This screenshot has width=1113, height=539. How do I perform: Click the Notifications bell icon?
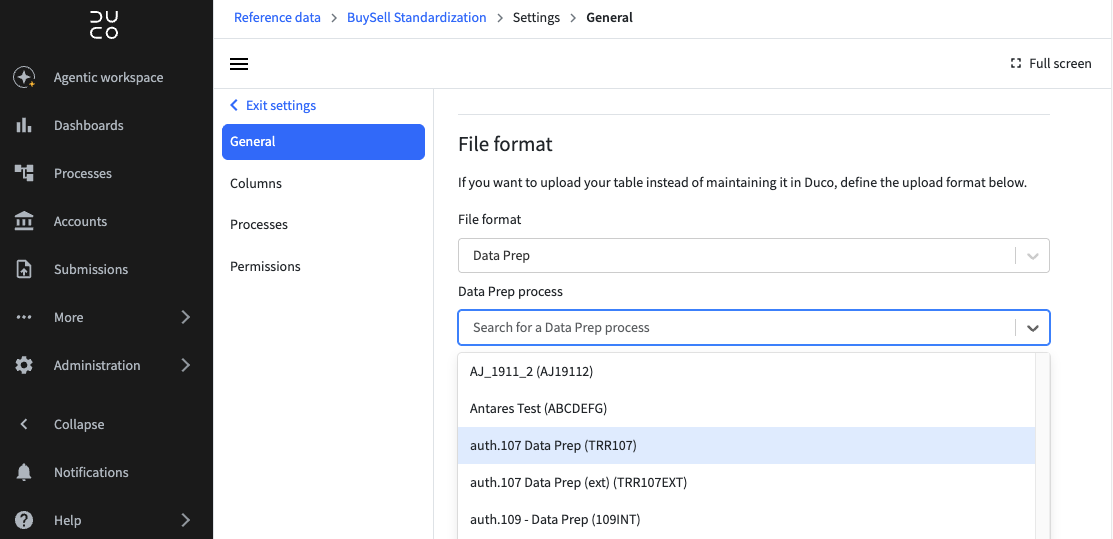pyautogui.click(x=24, y=472)
